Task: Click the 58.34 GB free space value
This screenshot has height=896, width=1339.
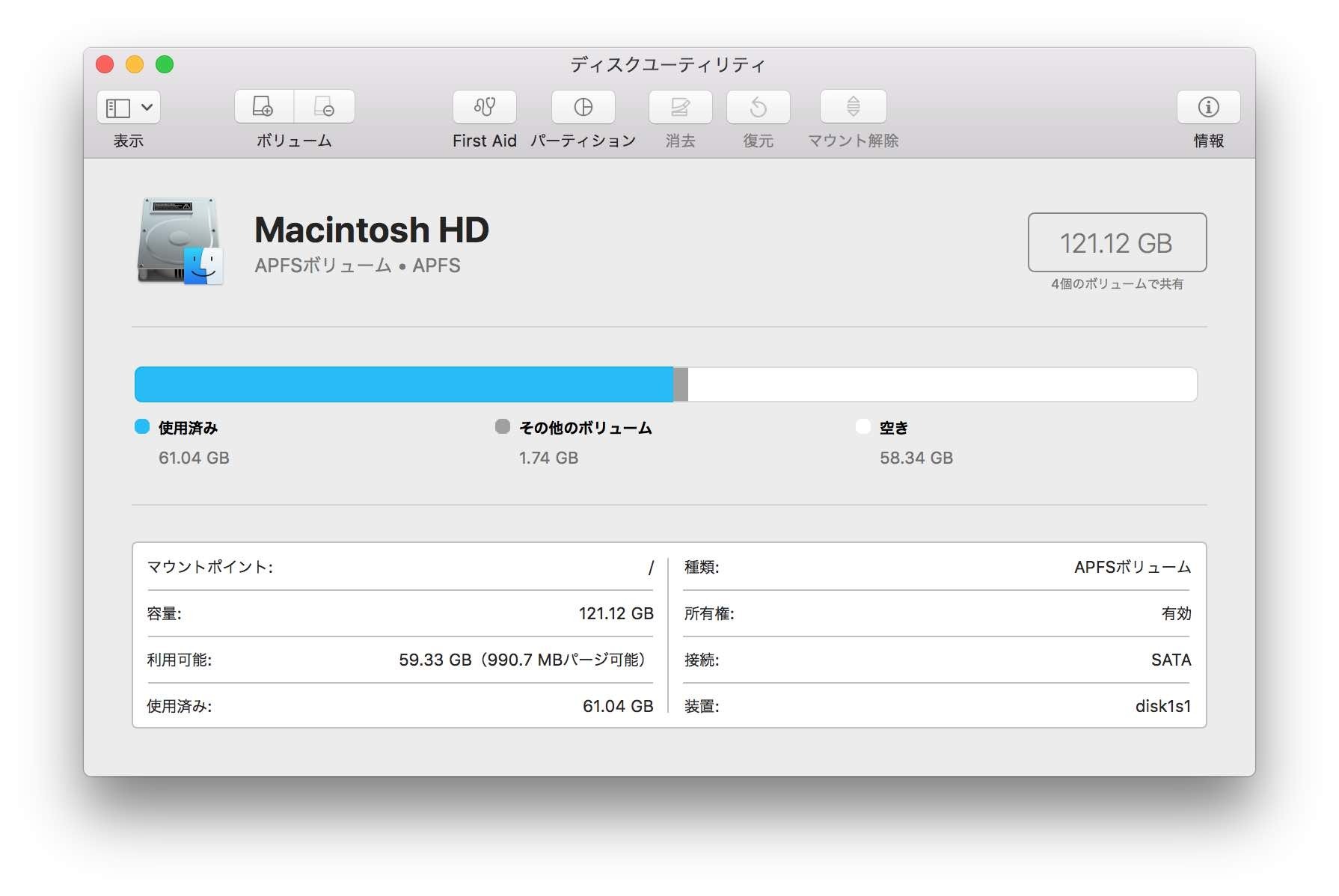Action: [916, 458]
